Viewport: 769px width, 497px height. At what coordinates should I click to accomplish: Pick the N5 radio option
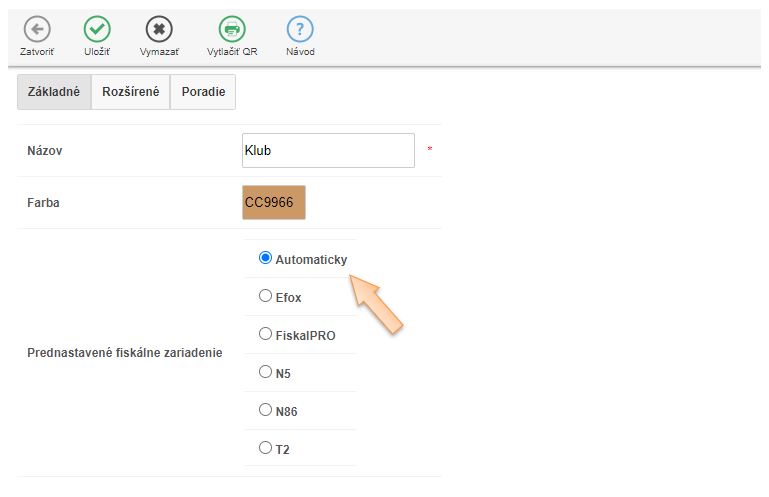click(x=265, y=372)
